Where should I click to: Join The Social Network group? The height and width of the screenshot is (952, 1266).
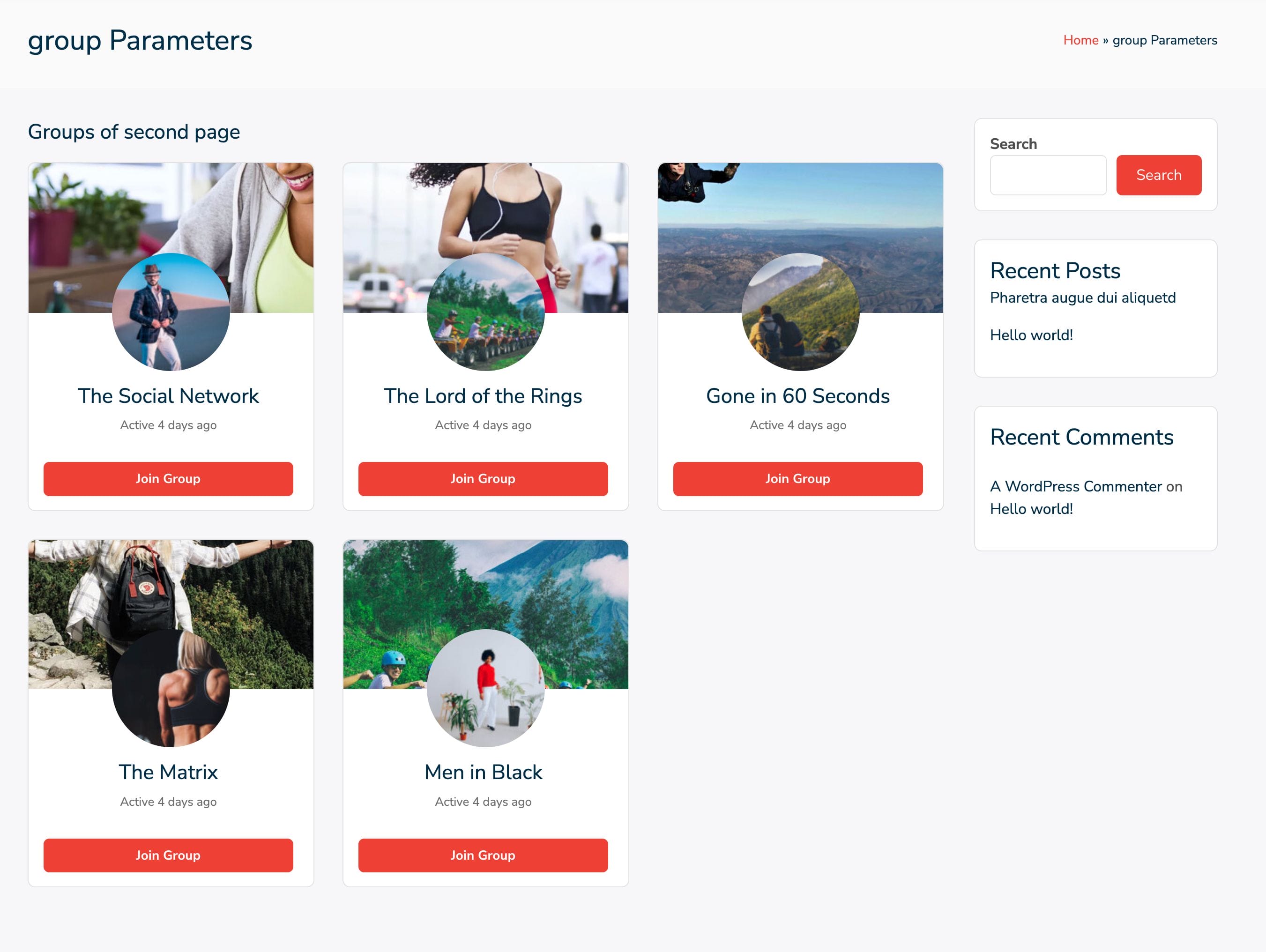coord(168,479)
